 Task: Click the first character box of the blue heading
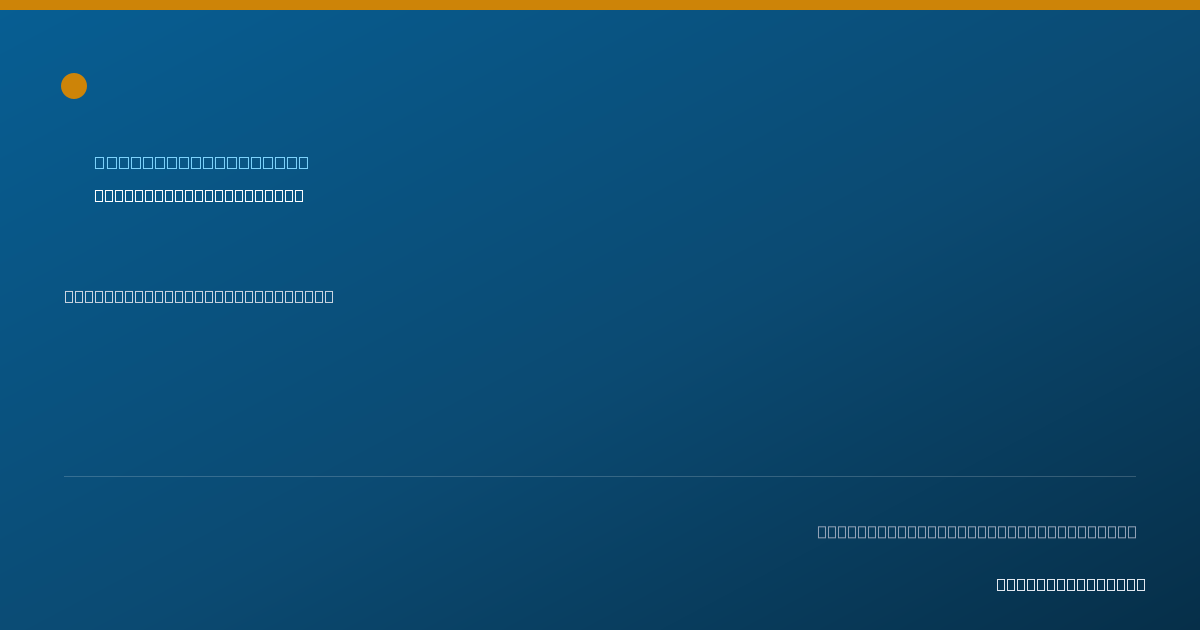(x=100, y=162)
